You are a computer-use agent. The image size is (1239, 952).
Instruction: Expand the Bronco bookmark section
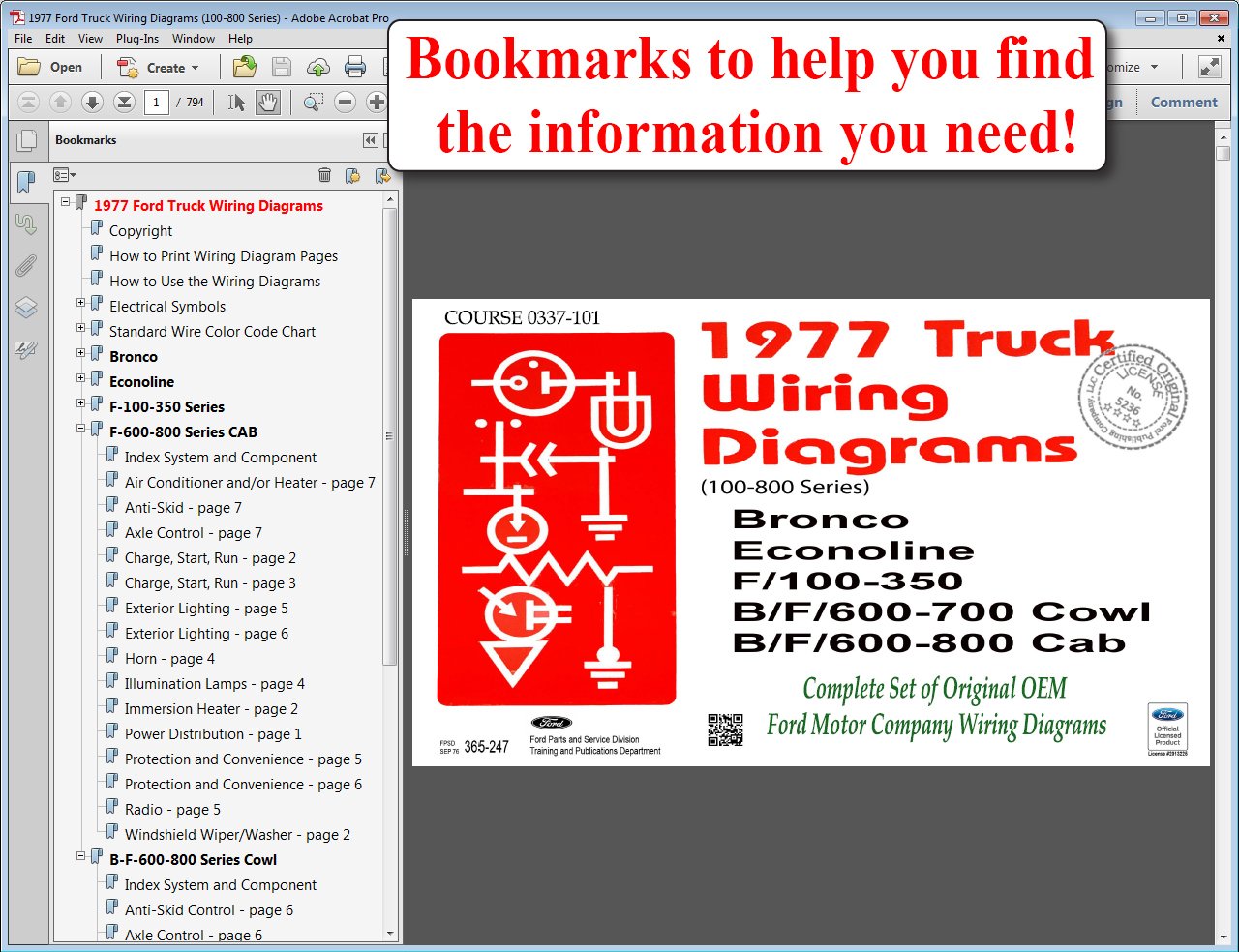coord(81,353)
